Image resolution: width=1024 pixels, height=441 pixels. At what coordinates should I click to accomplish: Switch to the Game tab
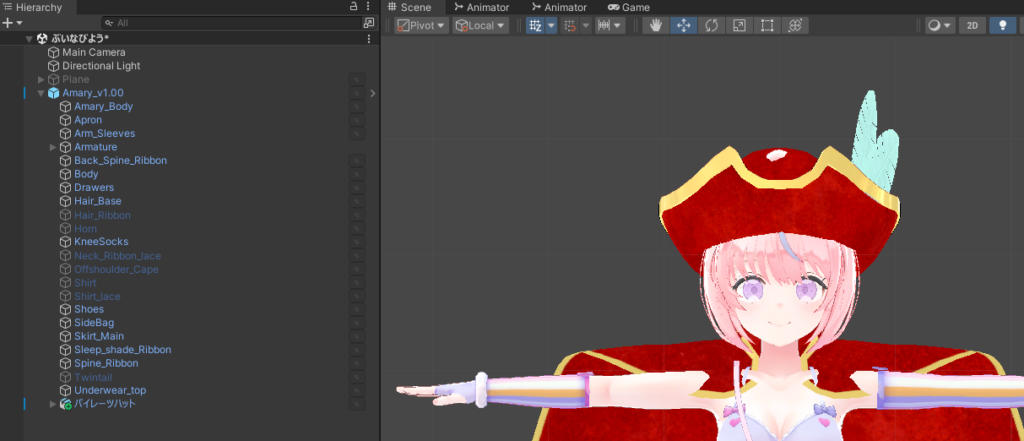[x=629, y=7]
